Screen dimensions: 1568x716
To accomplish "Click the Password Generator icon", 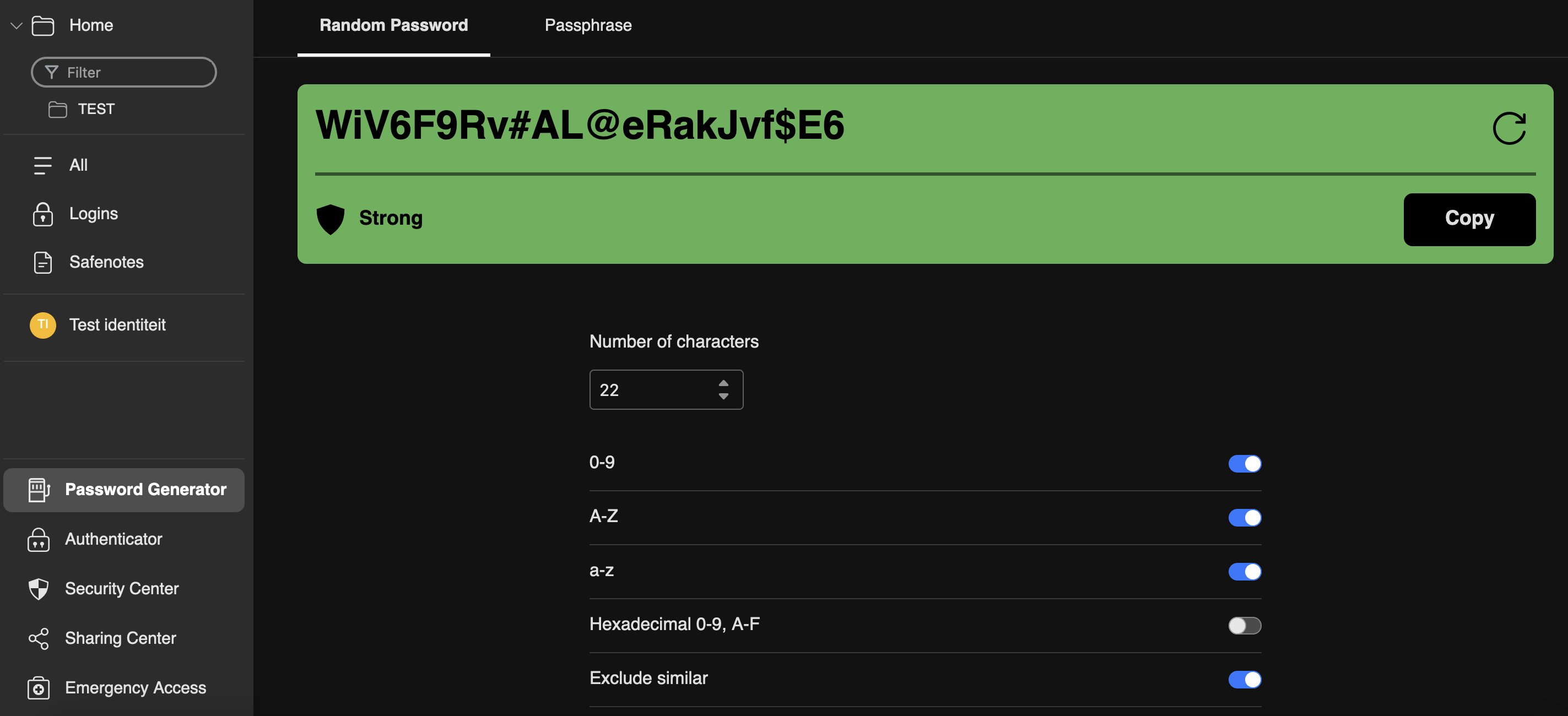I will (x=37, y=489).
